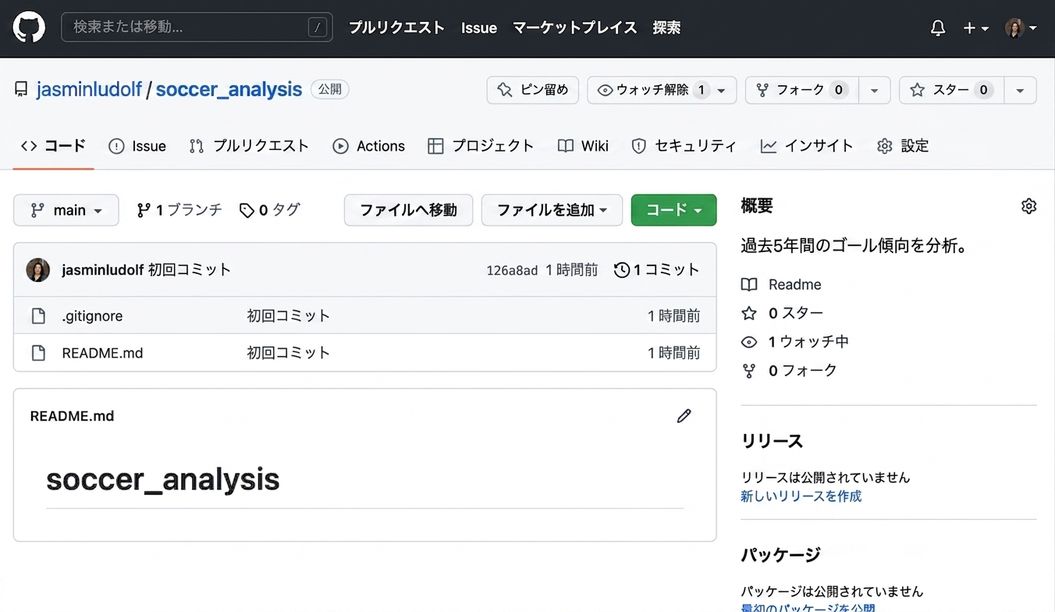This screenshot has height=612, width=1055.
Task: Edit README with the pencil icon
Action: (x=684, y=416)
